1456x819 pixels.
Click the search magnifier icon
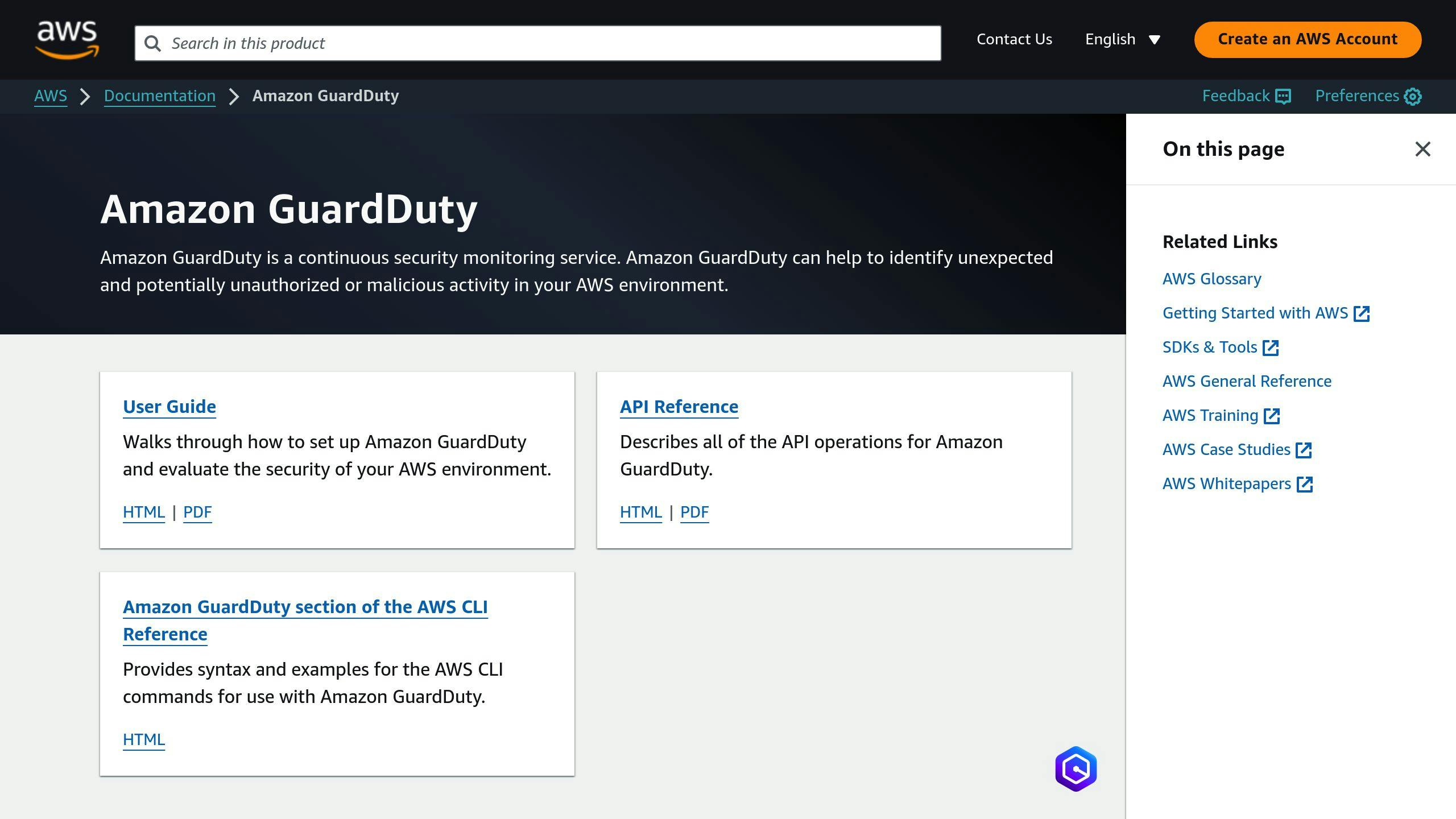pyautogui.click(x=152, y=43)
